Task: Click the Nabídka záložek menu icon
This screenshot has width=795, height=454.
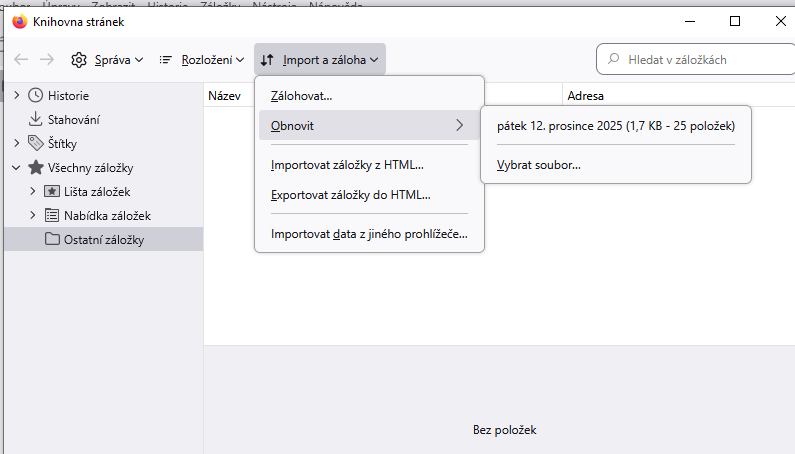Action: [x=52, y=216]
